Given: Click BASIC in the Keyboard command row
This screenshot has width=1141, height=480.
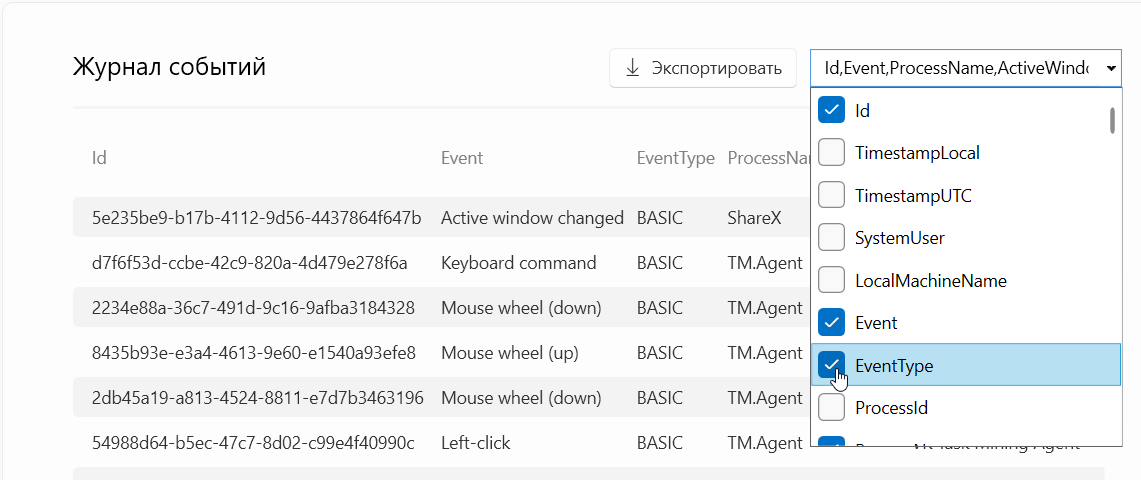Looking at the screenshot, I should [660, 263].
